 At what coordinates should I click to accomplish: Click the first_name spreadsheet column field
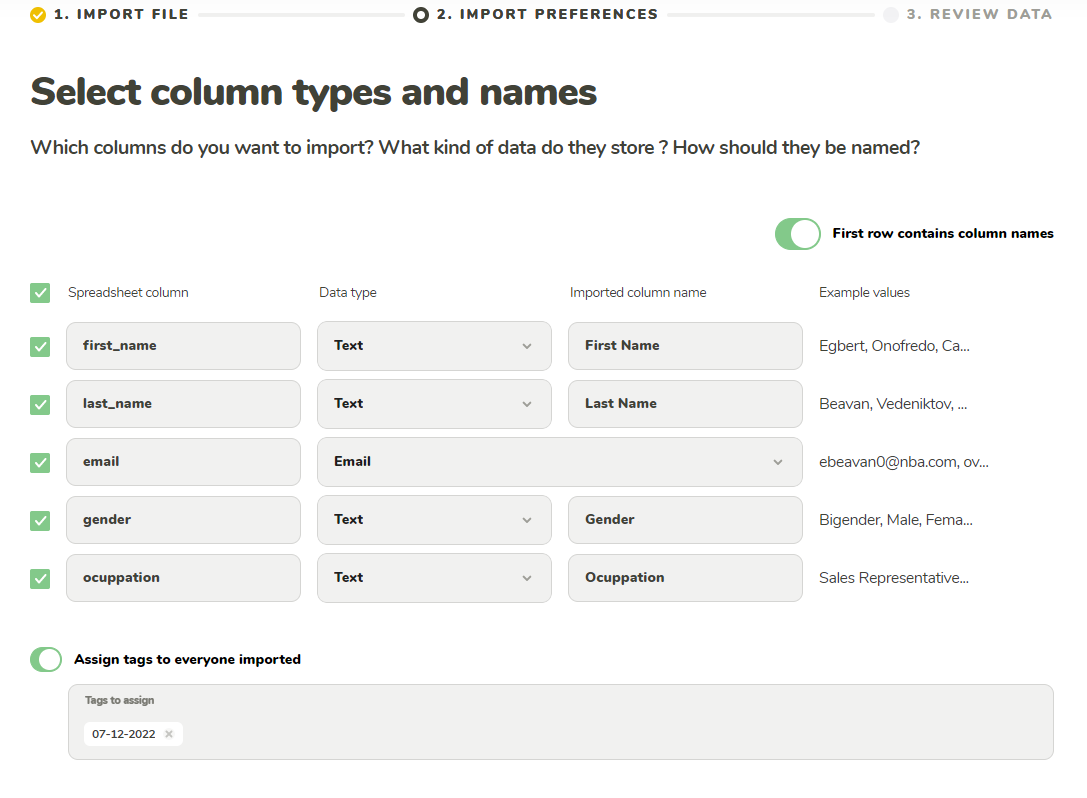pos(183,346)
